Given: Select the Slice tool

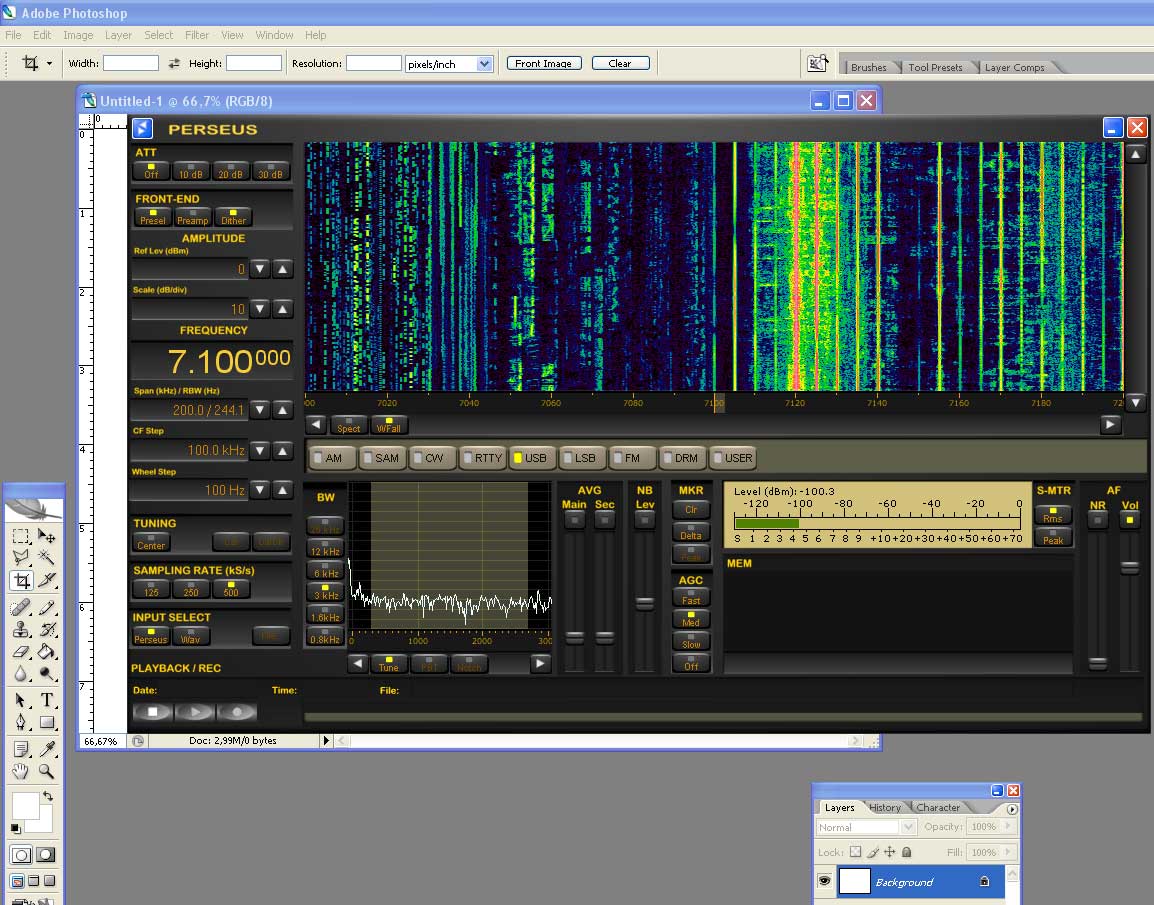Looking at the screenshot, I should click(x=46, y=581).
